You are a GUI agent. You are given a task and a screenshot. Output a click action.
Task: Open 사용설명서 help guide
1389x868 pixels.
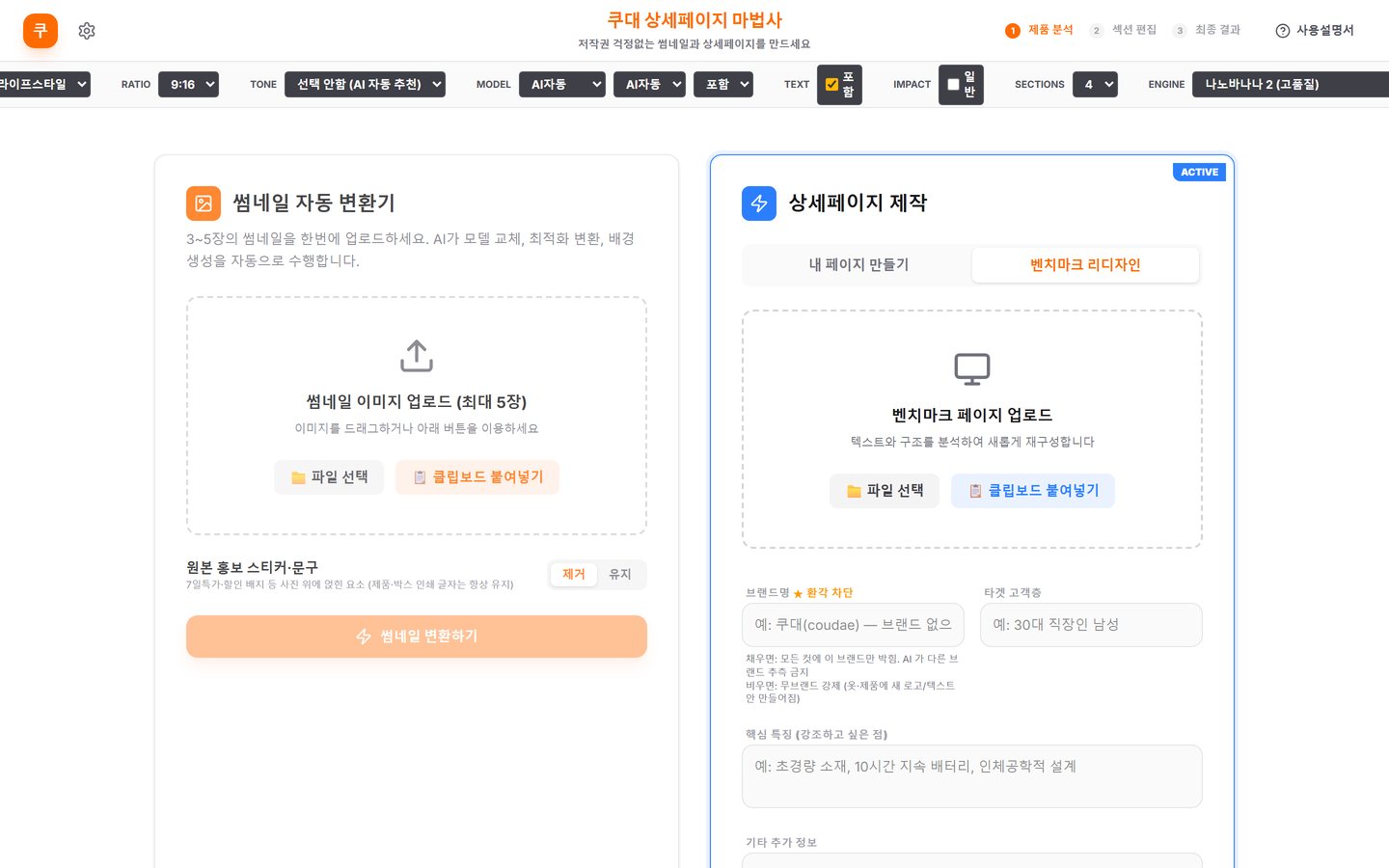pos(1315,31)
